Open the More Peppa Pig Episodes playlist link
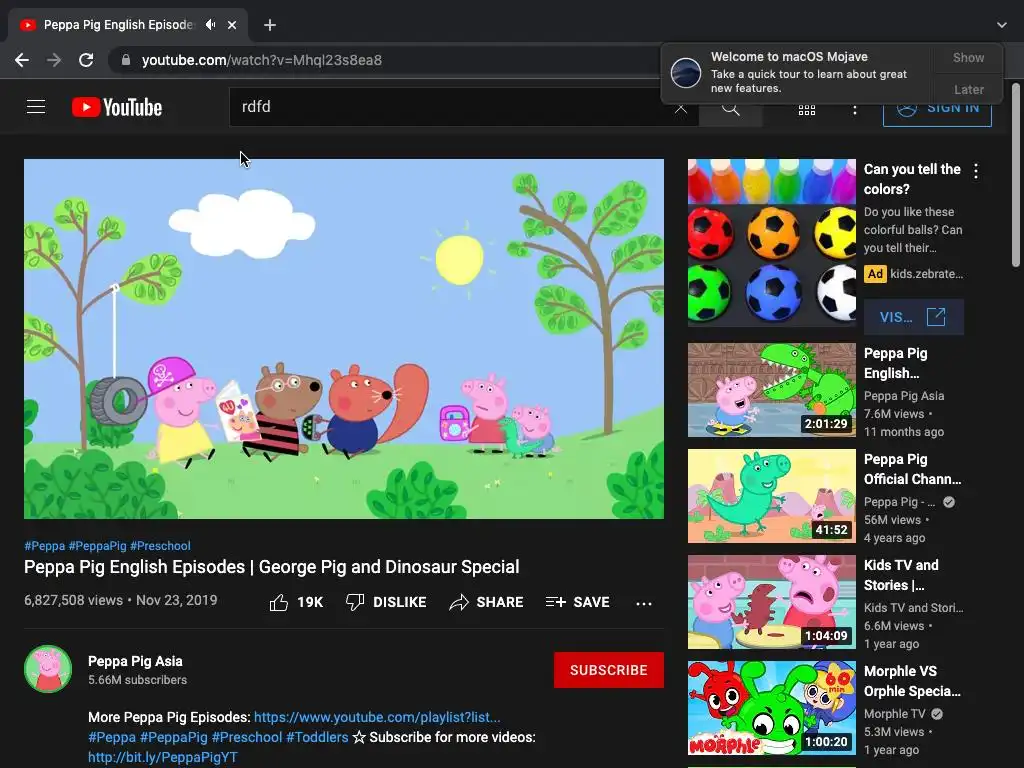1024x768 pixels. [377, 717]
